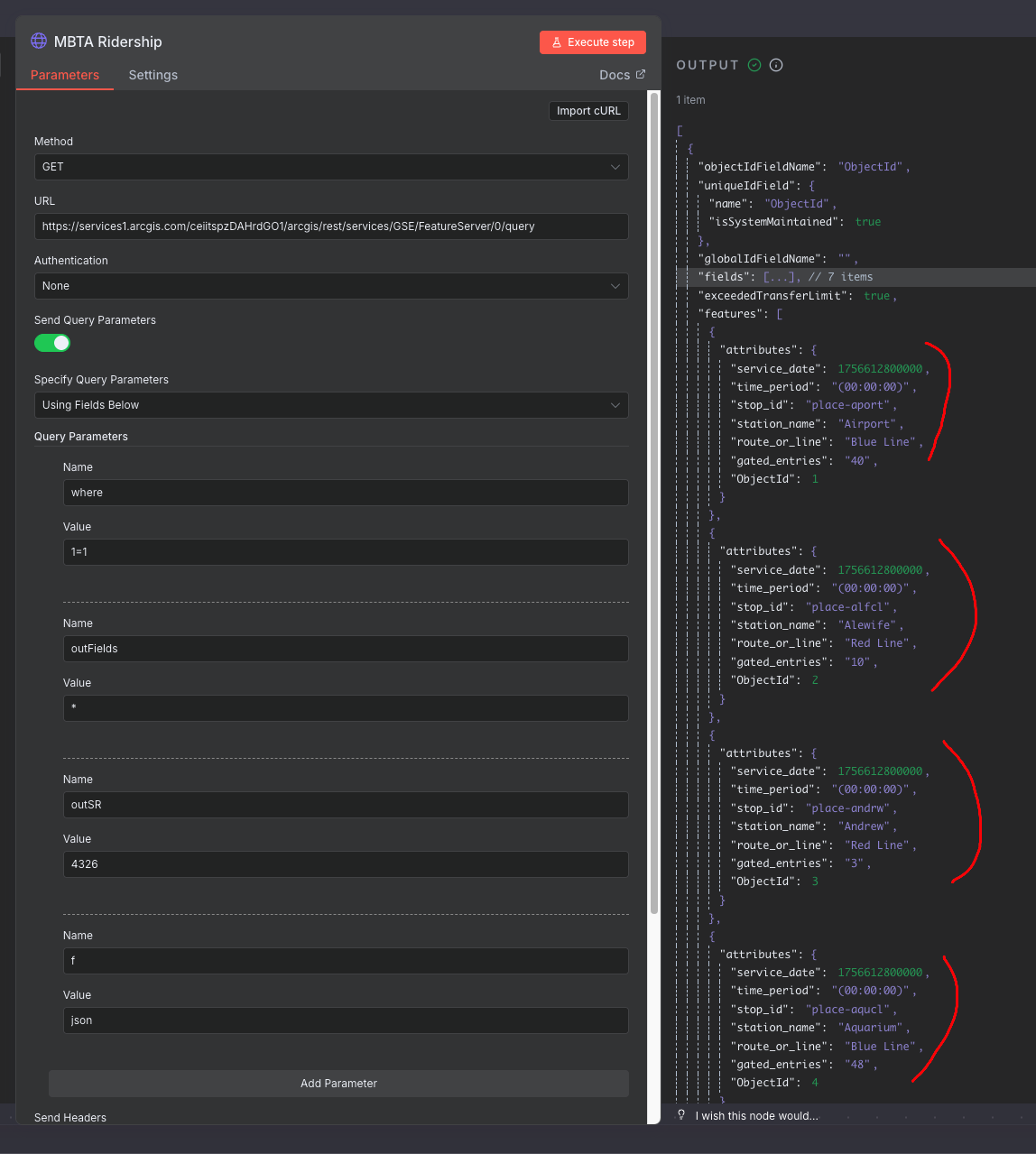This screenshot has width=1036, height=1154.
Task: Click the Docs external link icon
Action: point(641,75)
